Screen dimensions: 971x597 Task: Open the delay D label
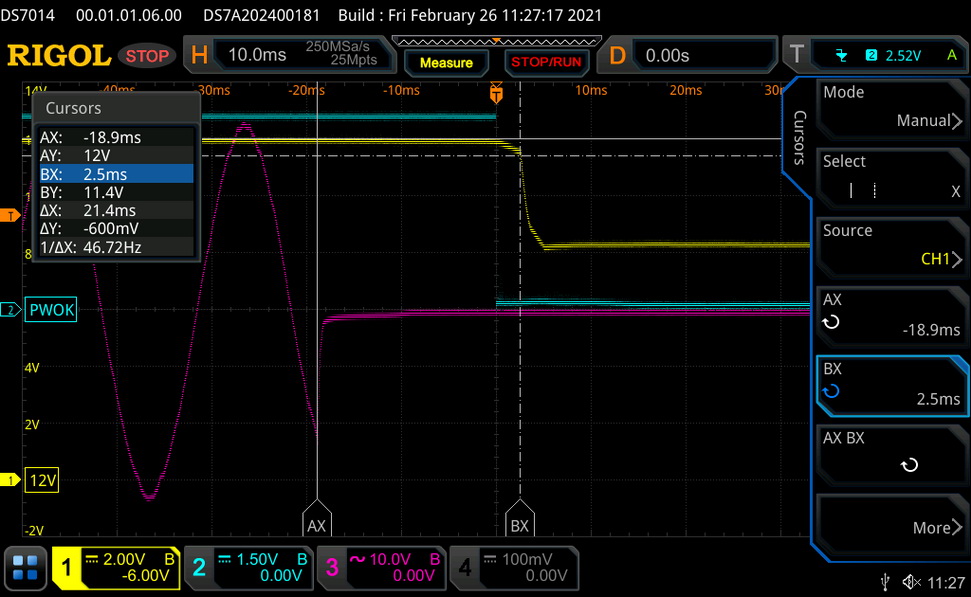point(617,56)
